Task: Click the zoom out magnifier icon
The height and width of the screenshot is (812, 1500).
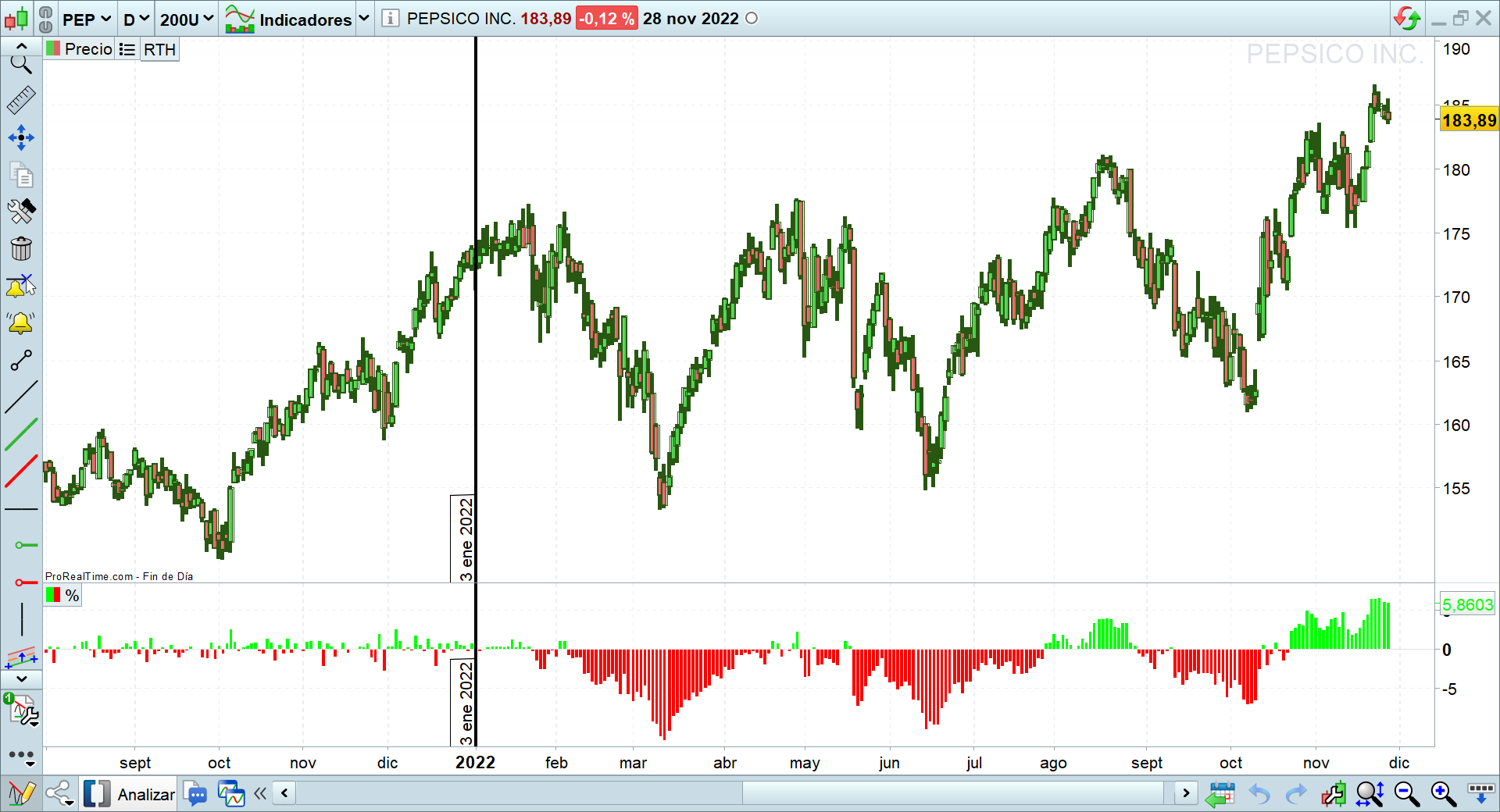Action: tap(1407, 794)
